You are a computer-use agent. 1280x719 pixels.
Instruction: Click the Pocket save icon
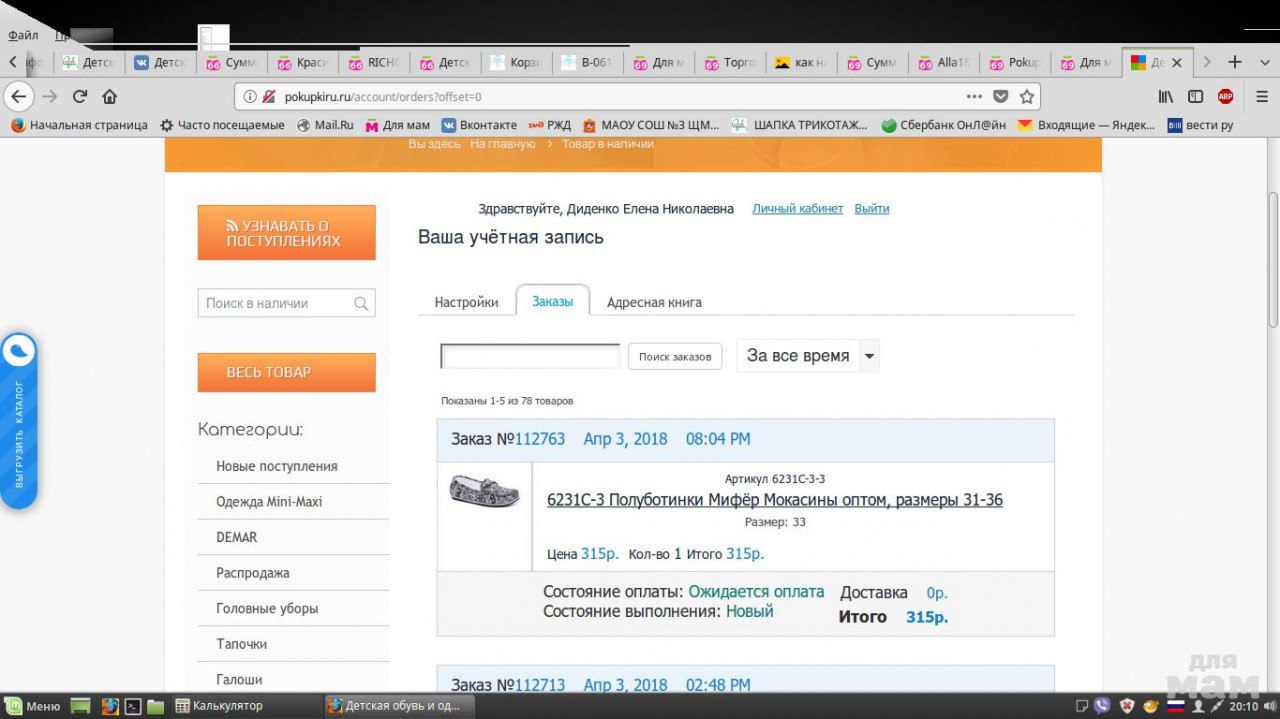point(1001,97)
